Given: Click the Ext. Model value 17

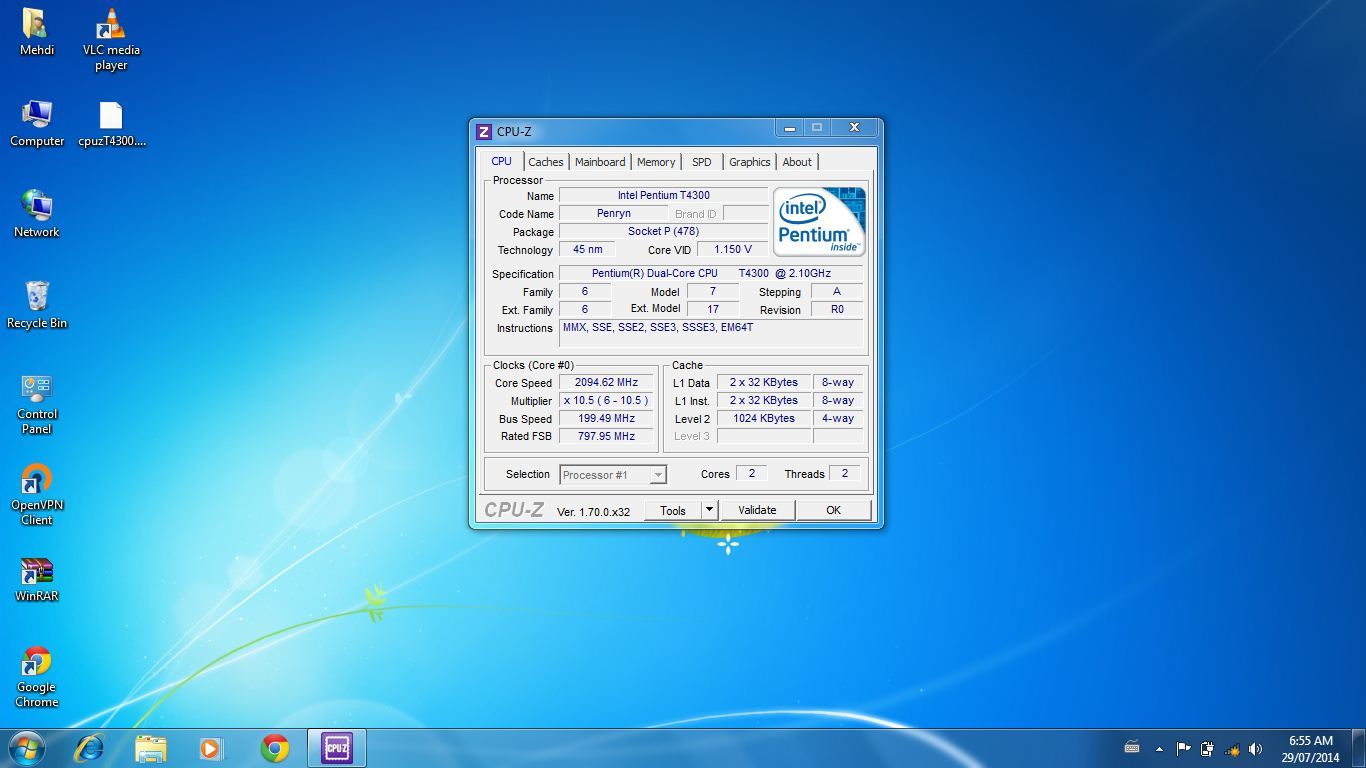Looking at the screenshot, I should (x=712, y=309).
